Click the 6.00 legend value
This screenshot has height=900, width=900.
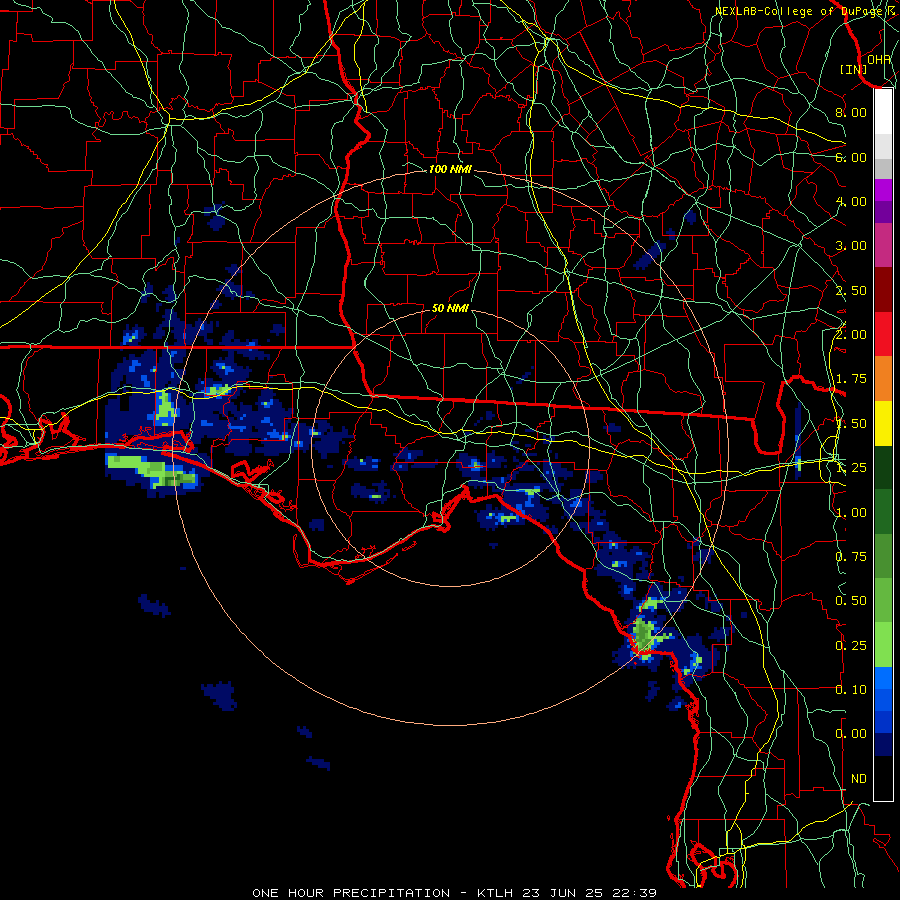coord(851,157)
